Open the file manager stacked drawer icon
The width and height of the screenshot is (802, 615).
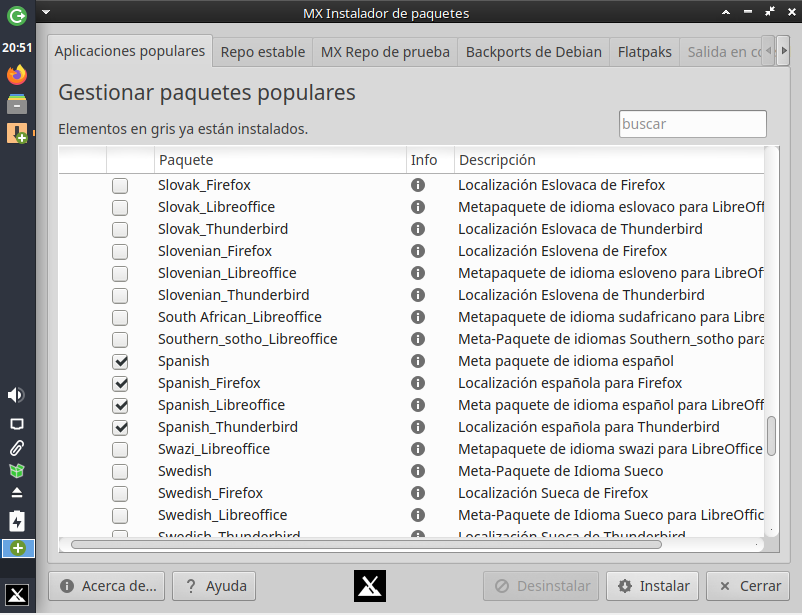17,104
